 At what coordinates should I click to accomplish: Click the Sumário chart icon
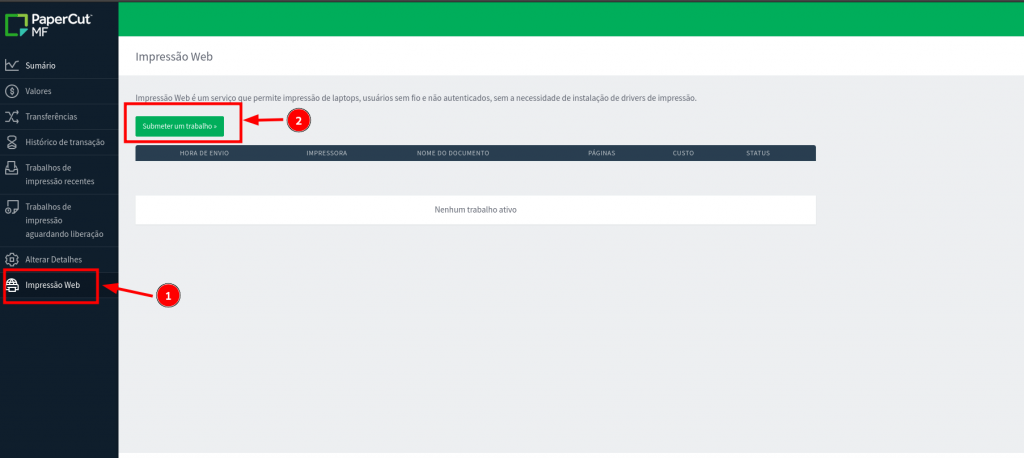click(12, 65)
